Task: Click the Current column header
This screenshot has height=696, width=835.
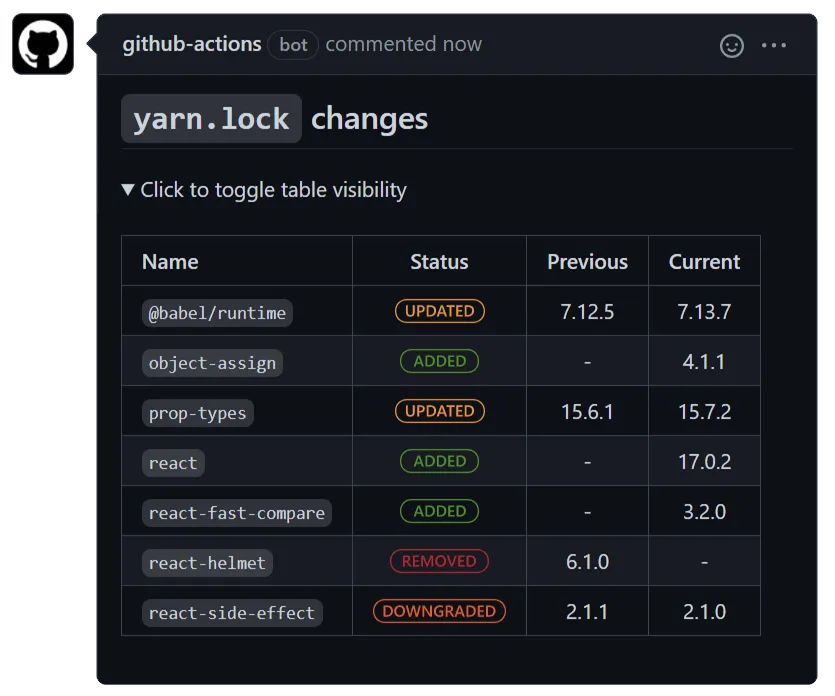Action: (x=704, y=262)
